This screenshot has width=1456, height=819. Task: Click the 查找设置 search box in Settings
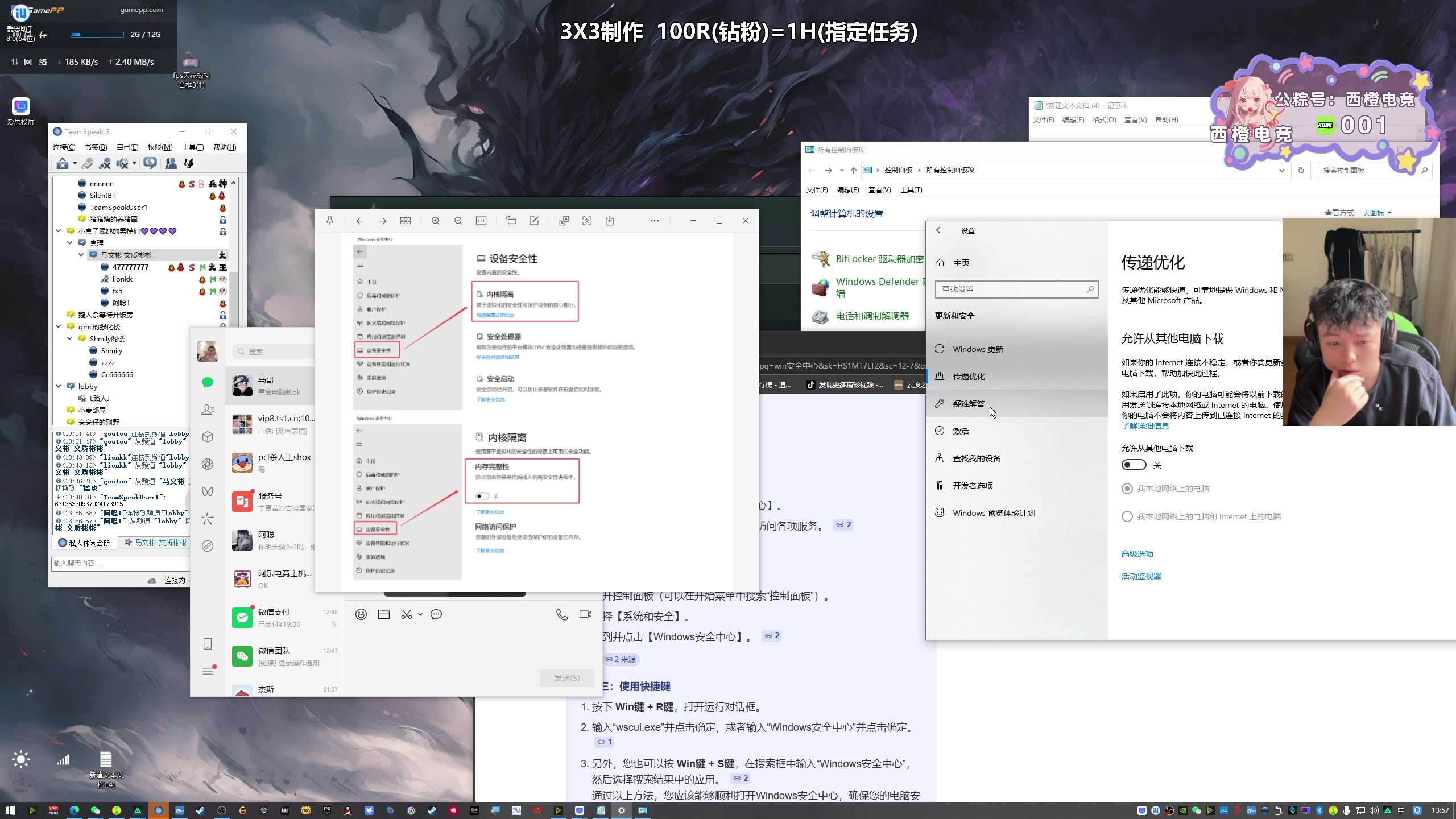click(1016, 289)
